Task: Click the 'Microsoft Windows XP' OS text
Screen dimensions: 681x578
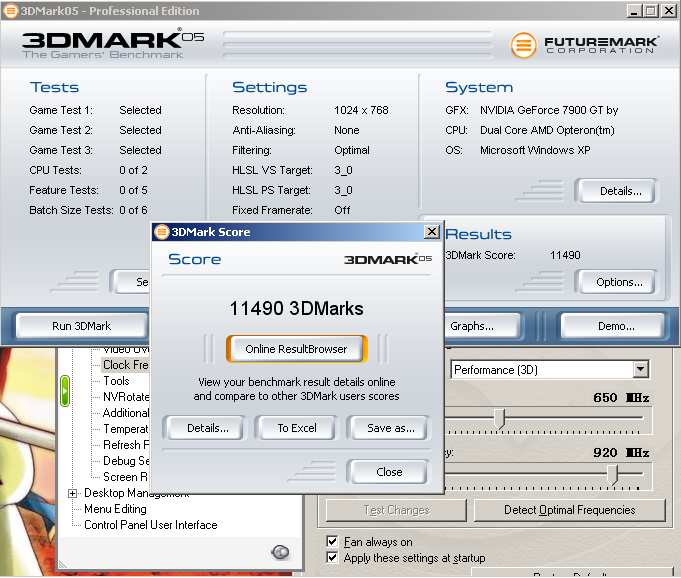Action: [x=535, y=150]
